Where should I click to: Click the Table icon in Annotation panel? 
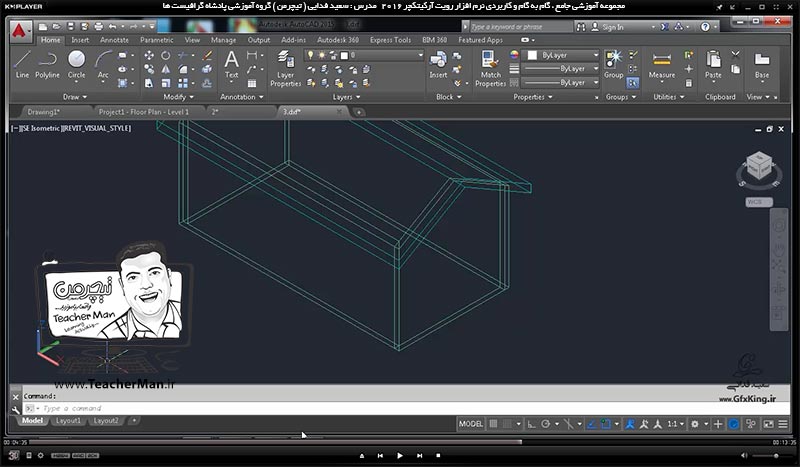tap(252, 83)
